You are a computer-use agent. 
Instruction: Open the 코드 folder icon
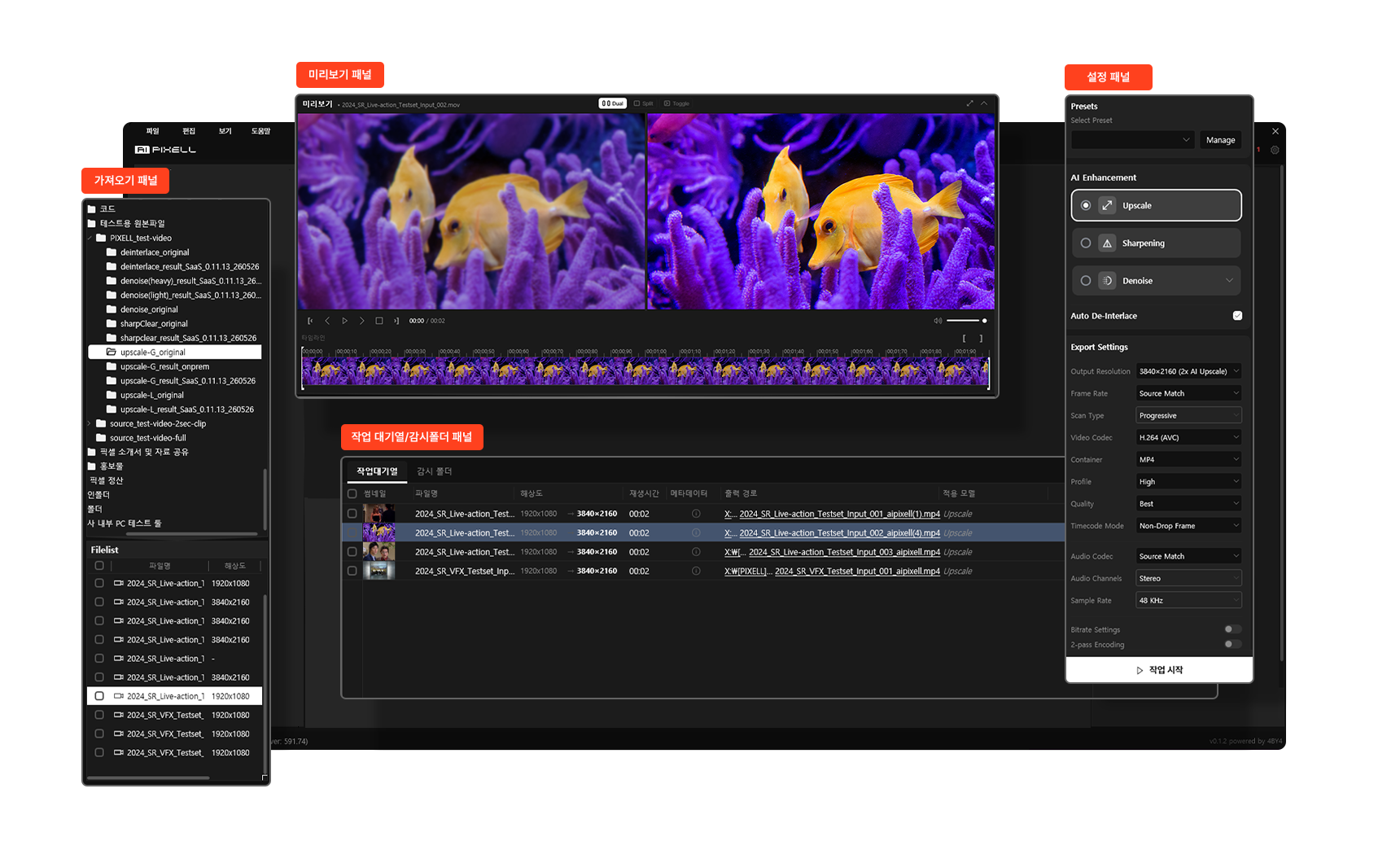(92, 209)
